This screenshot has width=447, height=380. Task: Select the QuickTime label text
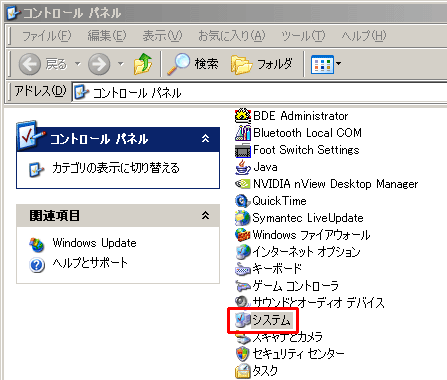(279, 201)
